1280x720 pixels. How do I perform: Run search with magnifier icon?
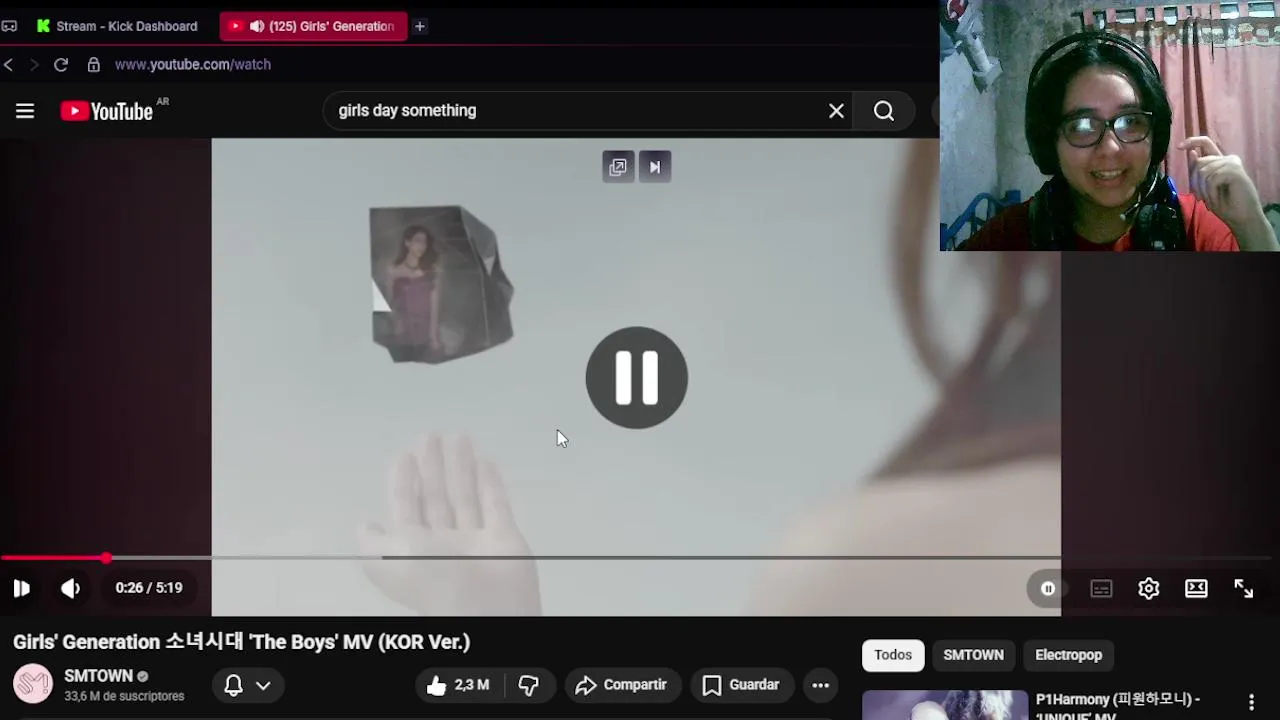(x=884, y=111)
